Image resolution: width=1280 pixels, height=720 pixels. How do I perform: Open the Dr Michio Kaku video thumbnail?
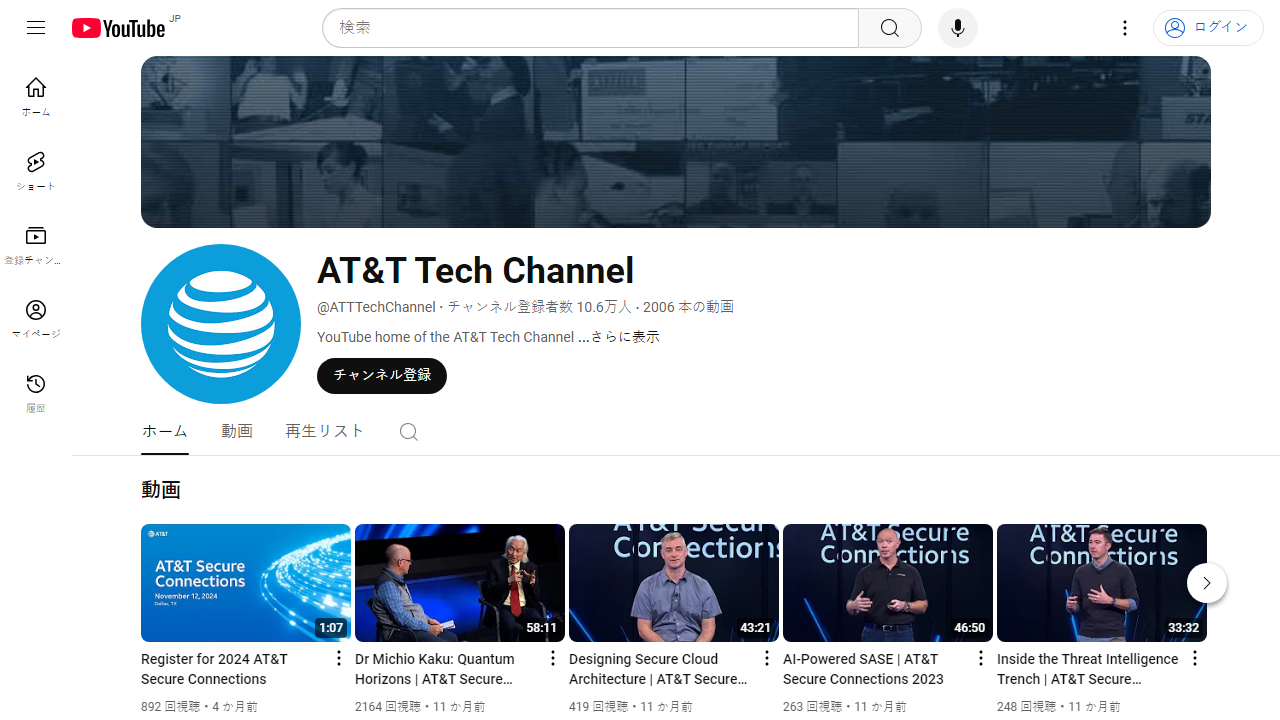pos(460,583)
